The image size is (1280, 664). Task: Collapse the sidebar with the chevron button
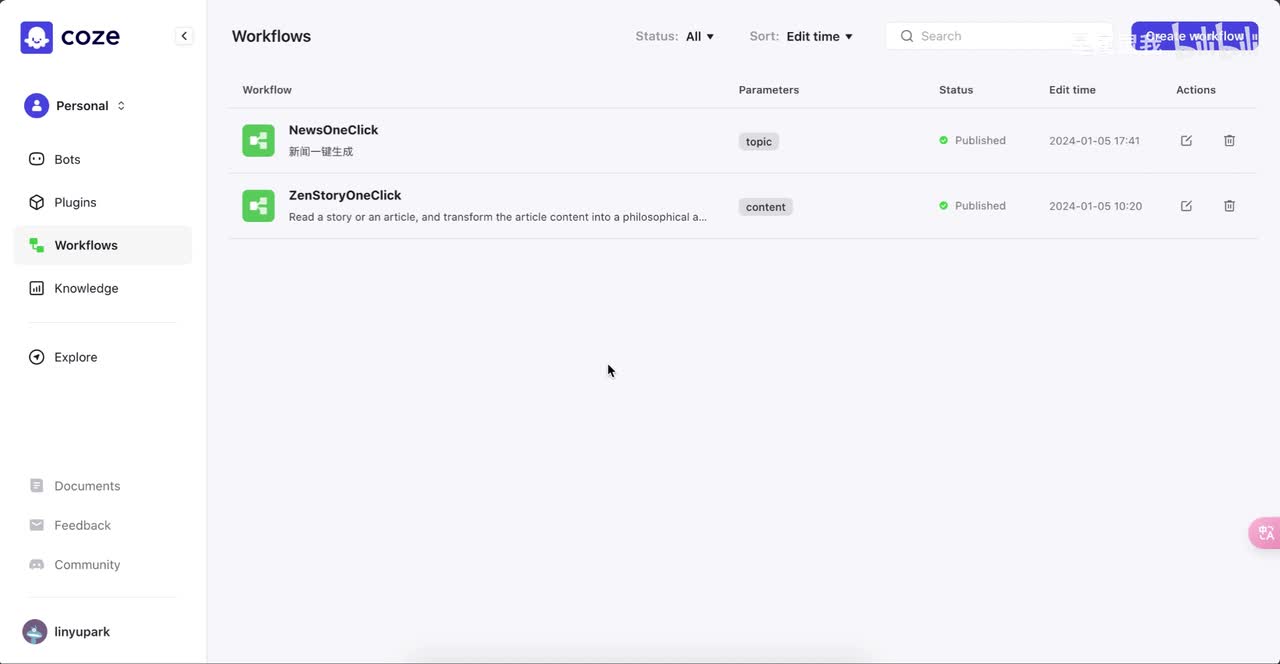click(x=184, y=36)
